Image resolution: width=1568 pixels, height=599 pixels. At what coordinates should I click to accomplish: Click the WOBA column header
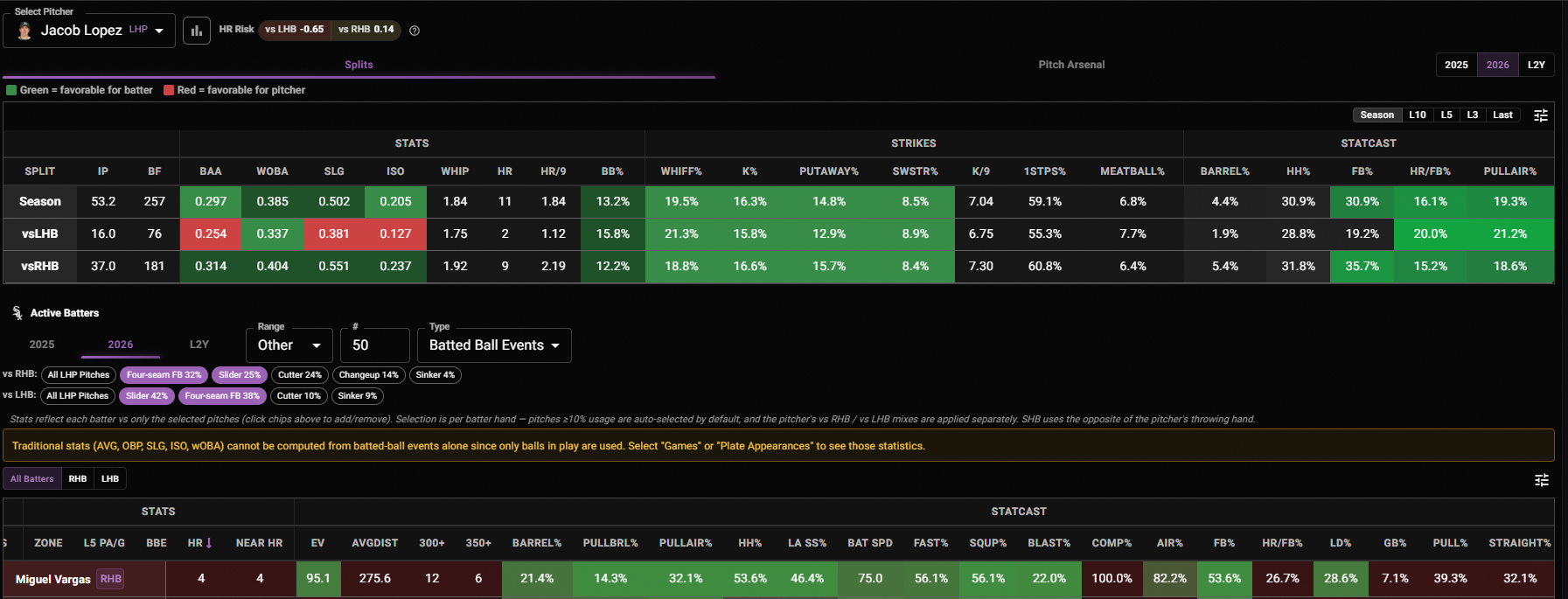(272, 171)
